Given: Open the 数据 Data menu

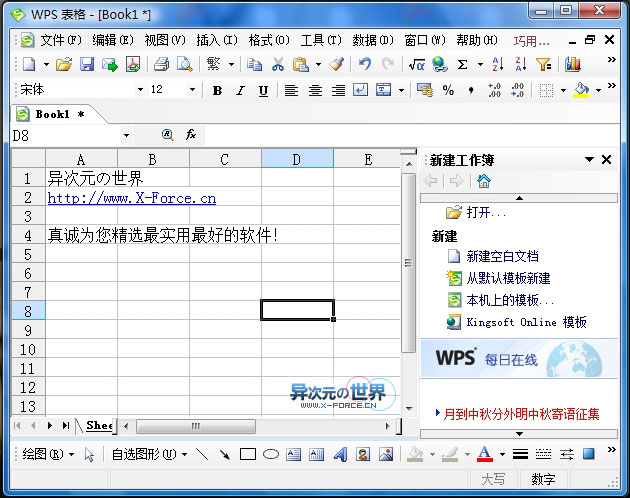Looking at the screenshot, I should [373, 40].
